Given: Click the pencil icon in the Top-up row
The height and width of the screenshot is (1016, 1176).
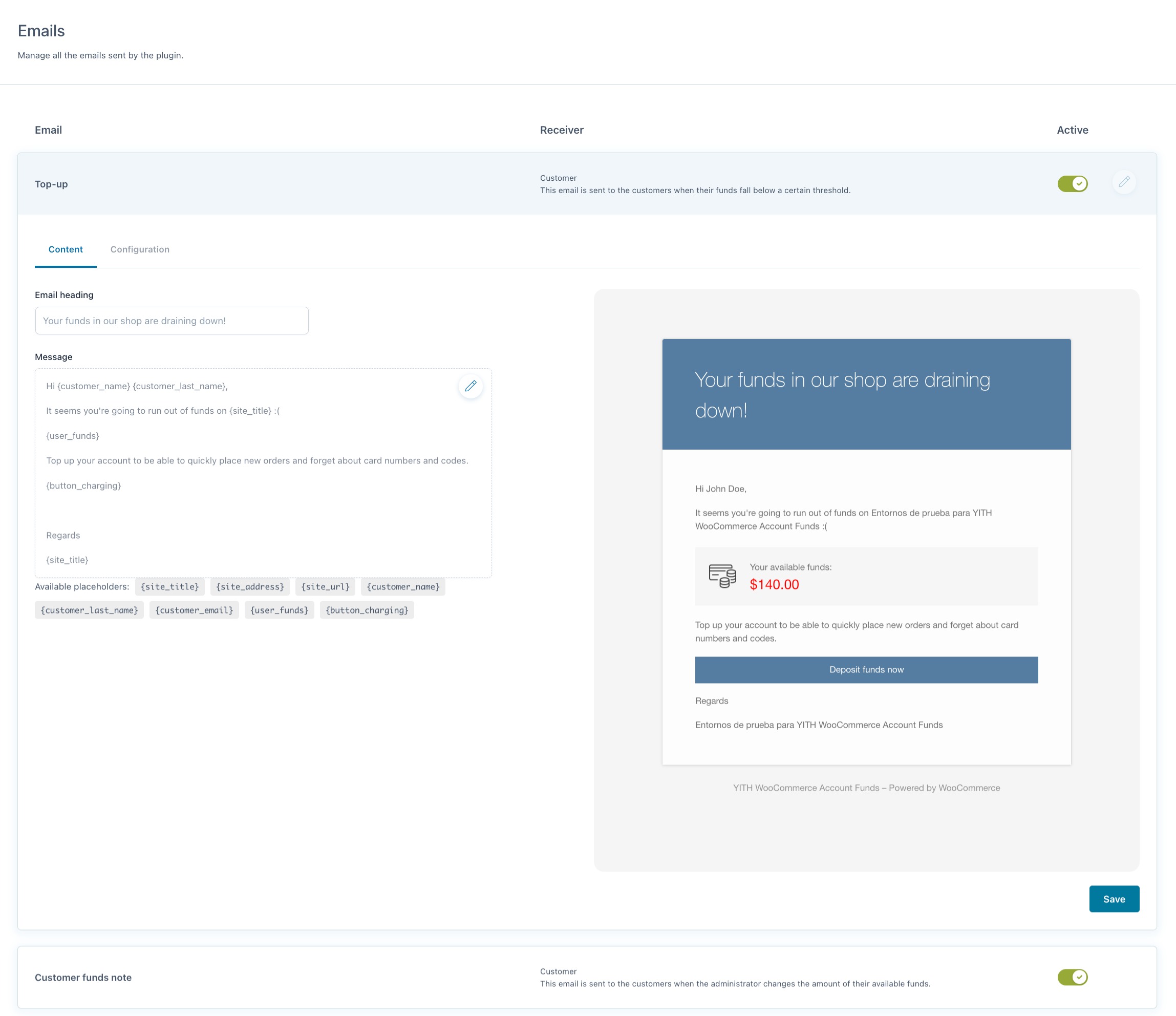Looking at the screenshot, I should [1124, 182].
